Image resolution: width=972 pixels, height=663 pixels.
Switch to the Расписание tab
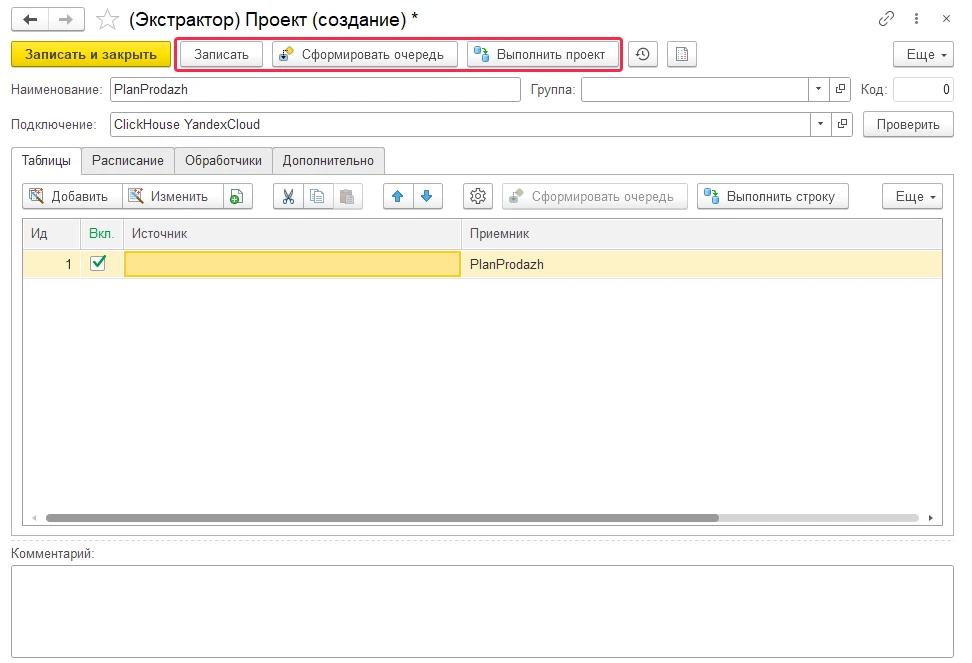128,160
